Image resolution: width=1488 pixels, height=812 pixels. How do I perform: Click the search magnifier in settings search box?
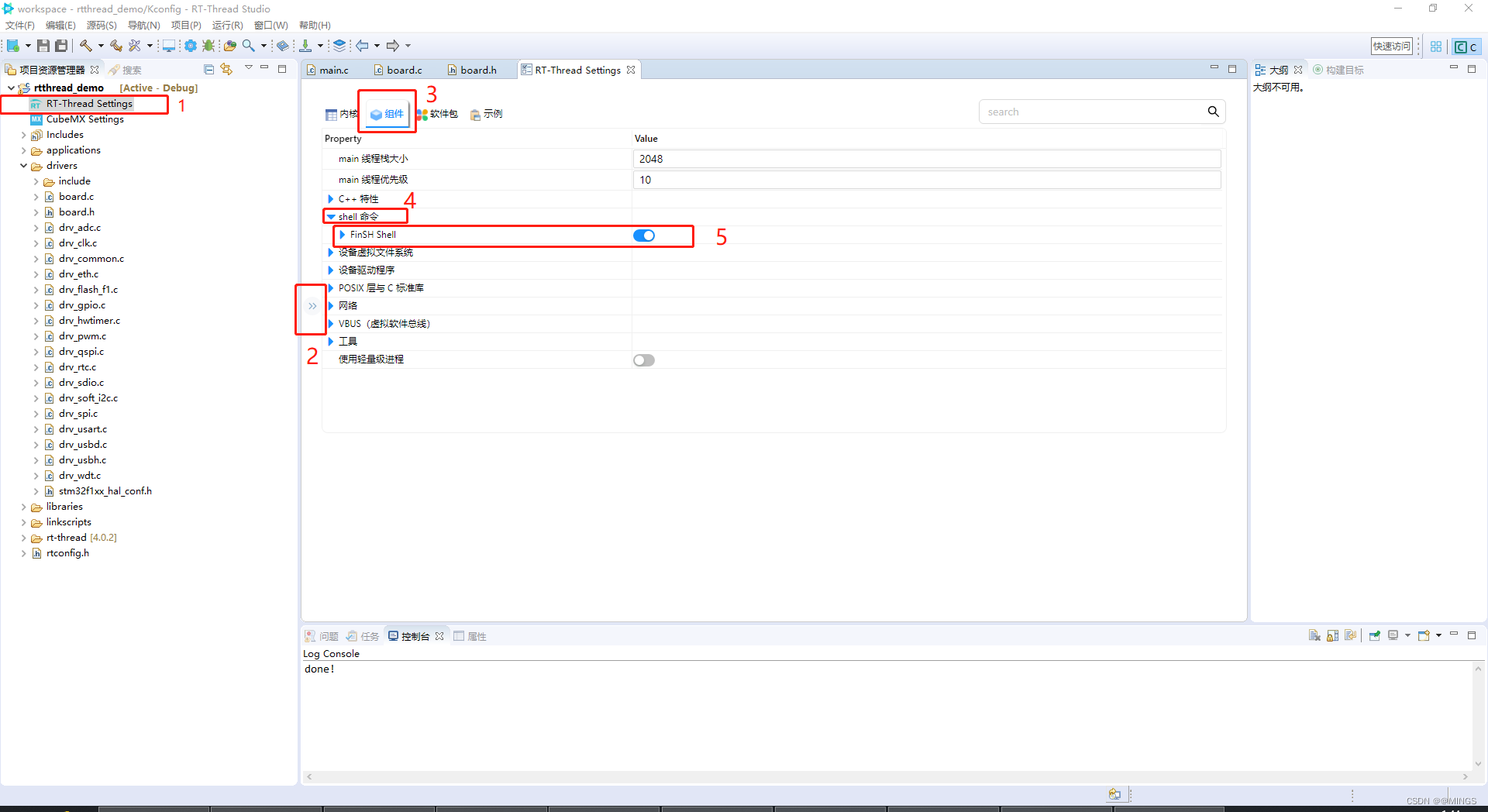(x=1213, y=112)
